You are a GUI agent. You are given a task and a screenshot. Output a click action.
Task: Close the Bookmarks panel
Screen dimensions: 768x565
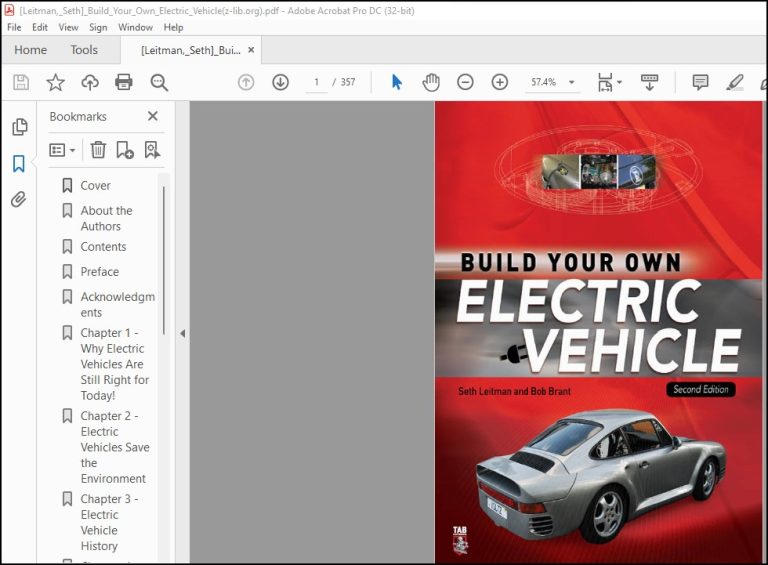click(153, 116)
